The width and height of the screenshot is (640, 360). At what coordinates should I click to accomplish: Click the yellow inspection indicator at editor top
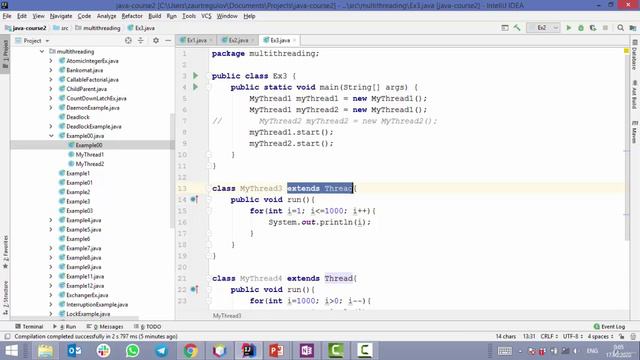coord(626,51)
